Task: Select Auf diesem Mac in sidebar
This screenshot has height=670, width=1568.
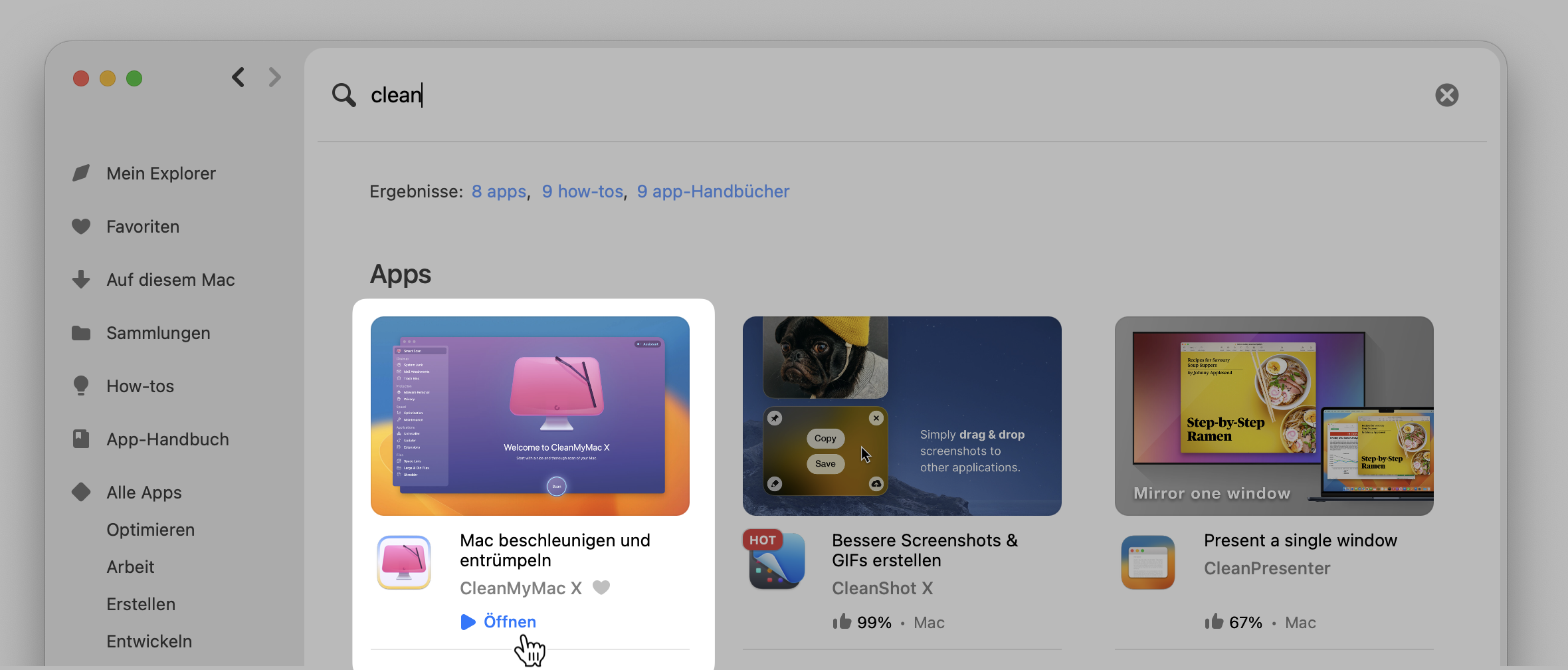Action: (171, 280)
